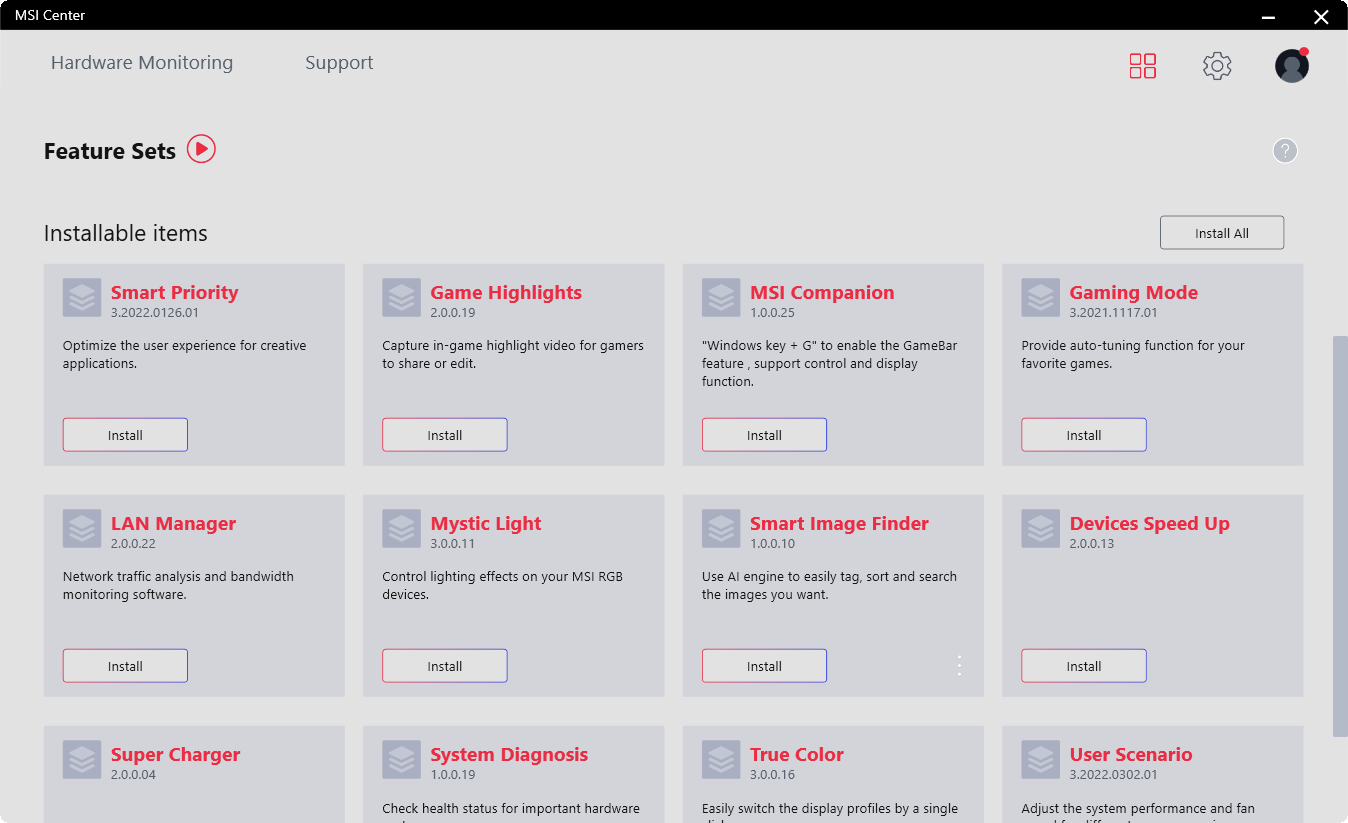Install Devices Speed Up
Image resolution: width=1348 pixels, height=823 pixels.
point(1084,666)
